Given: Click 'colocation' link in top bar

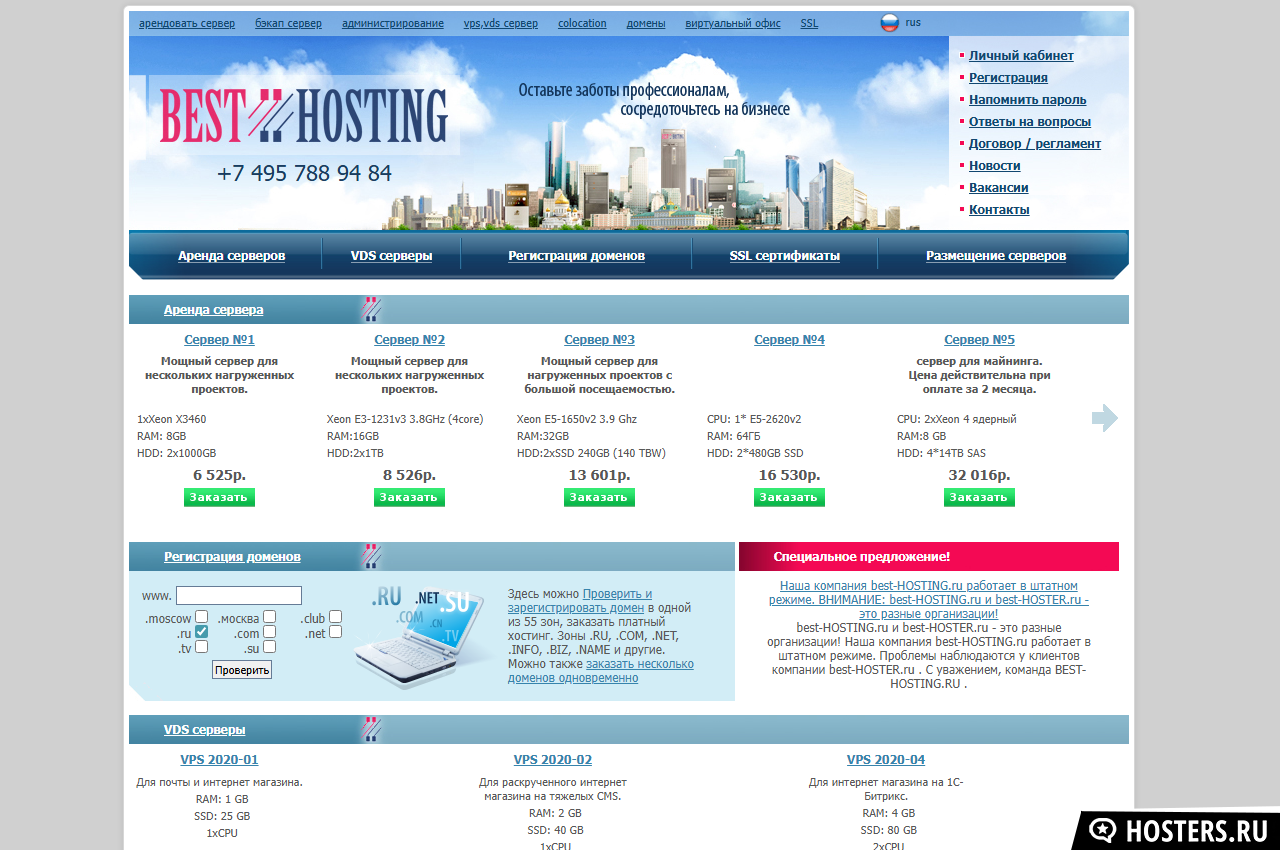Looking at the screenshot, I should point(582,23).
